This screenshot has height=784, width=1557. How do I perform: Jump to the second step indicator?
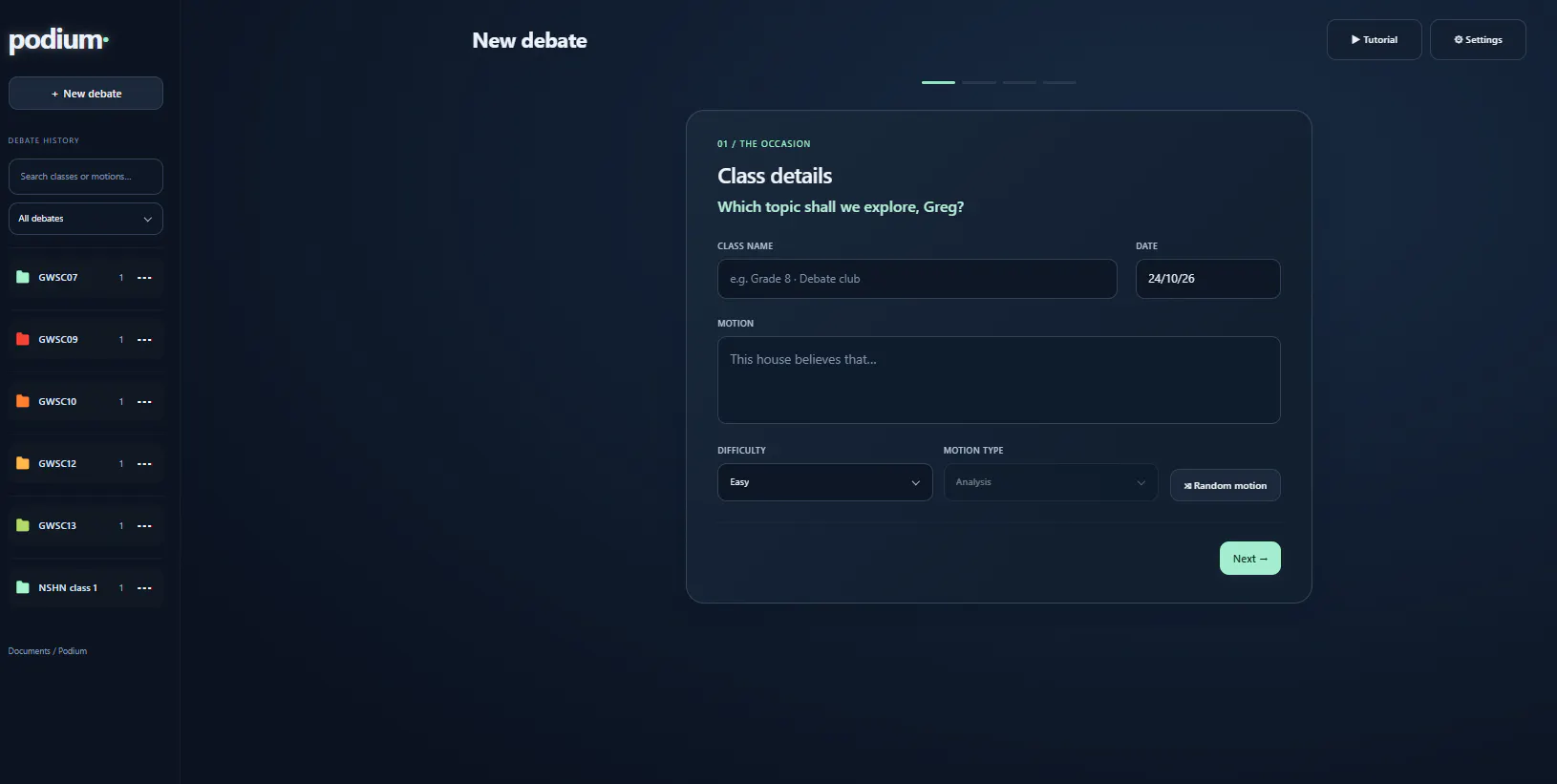coord(979,82)
